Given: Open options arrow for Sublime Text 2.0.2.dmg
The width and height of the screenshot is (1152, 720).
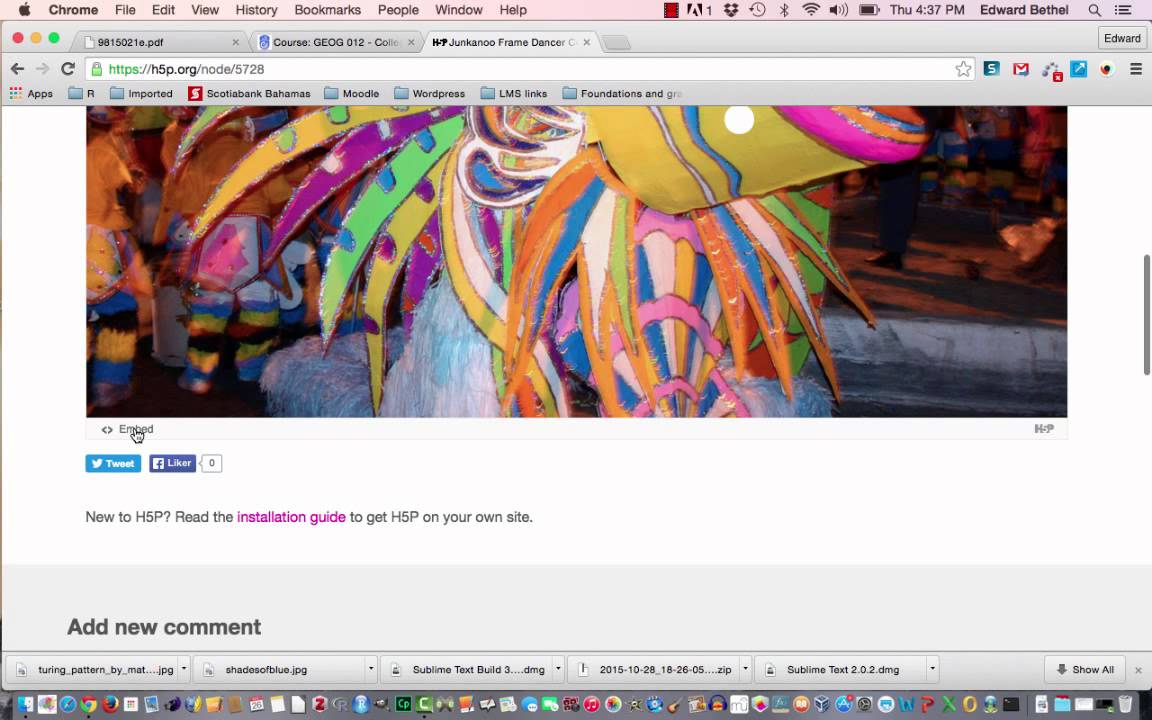Looking at the screenshot, I should (x=932, y=669).
